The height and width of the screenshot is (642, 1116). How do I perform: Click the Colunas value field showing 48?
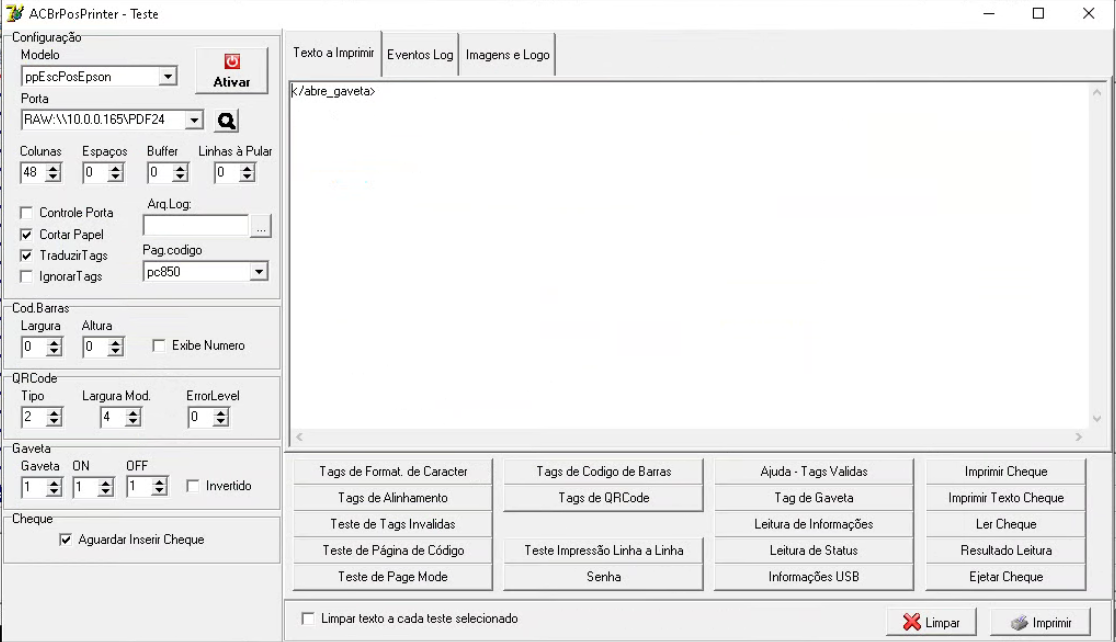click(x=33, y=172)
